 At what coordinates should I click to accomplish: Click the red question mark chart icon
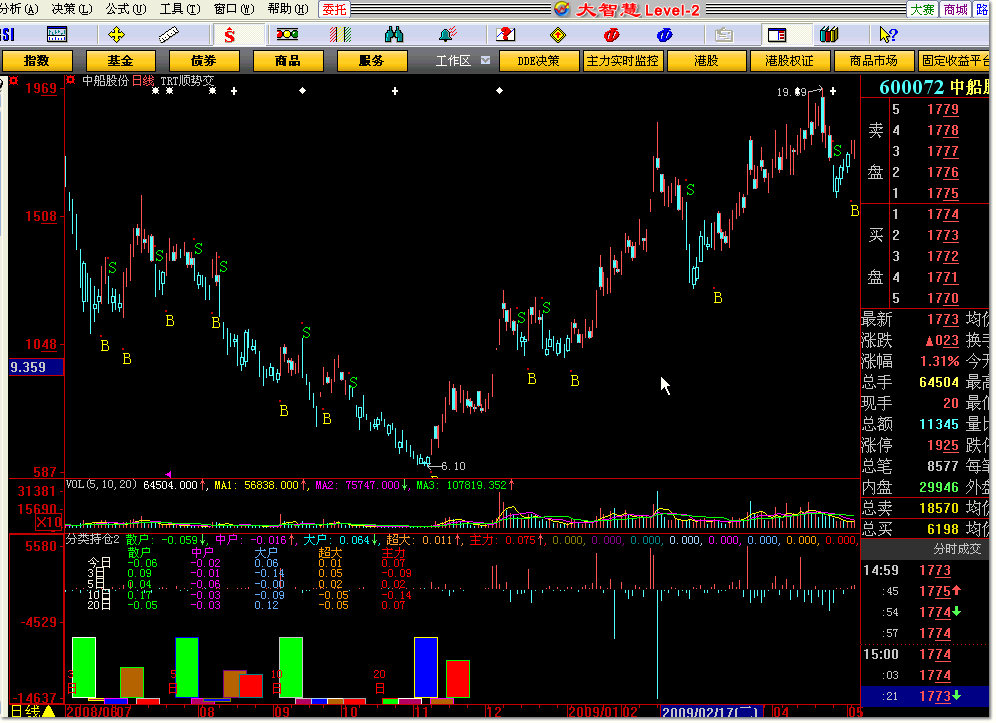(506, 34)
